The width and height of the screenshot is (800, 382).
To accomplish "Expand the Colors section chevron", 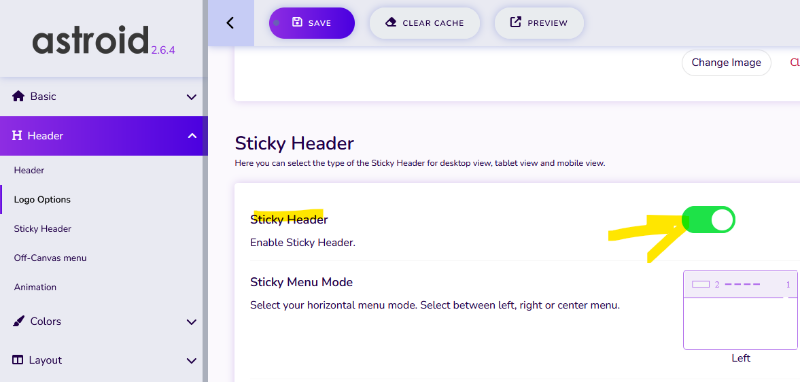I will 191,322.
